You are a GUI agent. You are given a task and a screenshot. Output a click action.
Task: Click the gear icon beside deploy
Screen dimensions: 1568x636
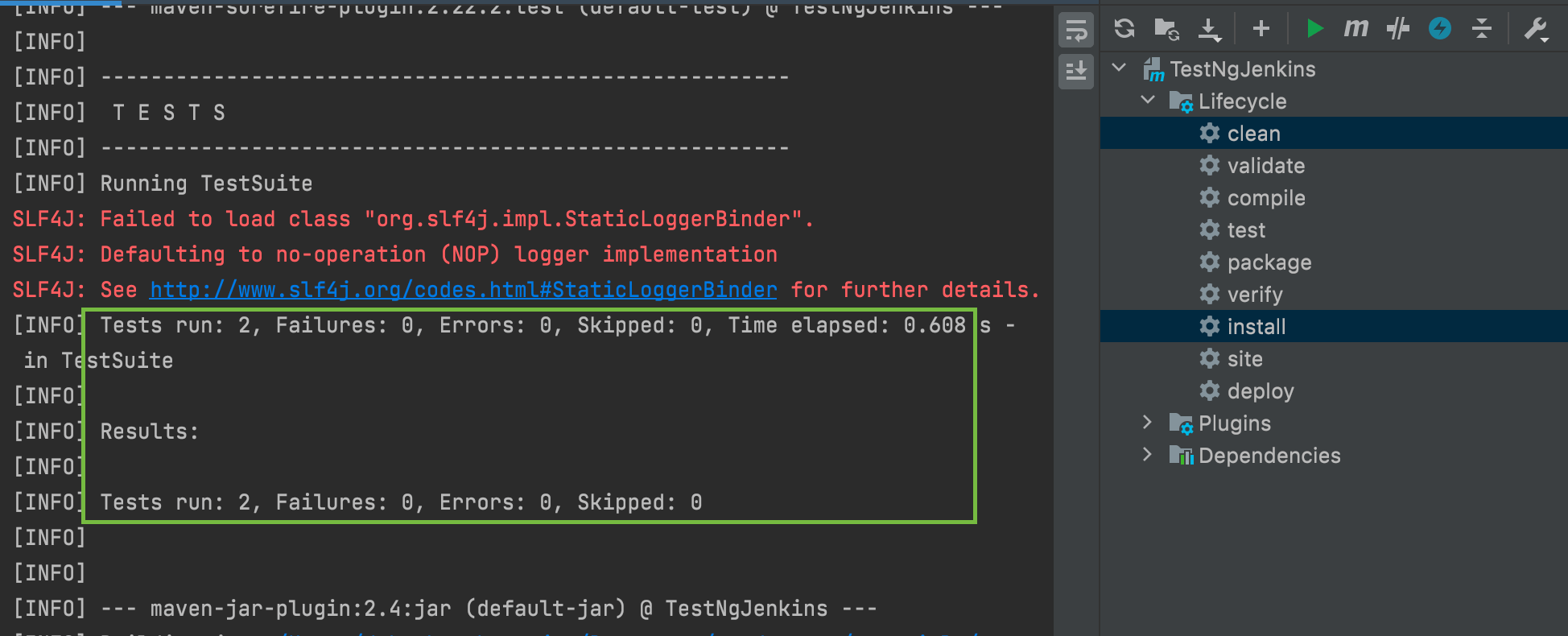pyautogui.click(x=1209, y=390)
